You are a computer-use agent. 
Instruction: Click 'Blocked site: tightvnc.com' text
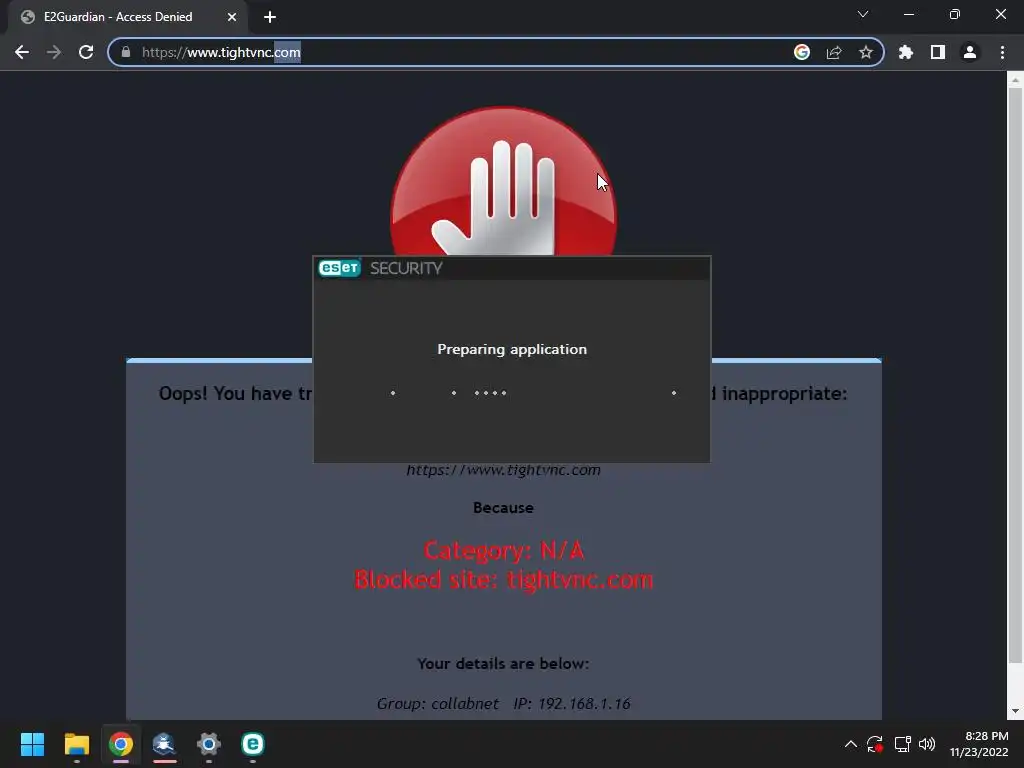coord(504,580)
